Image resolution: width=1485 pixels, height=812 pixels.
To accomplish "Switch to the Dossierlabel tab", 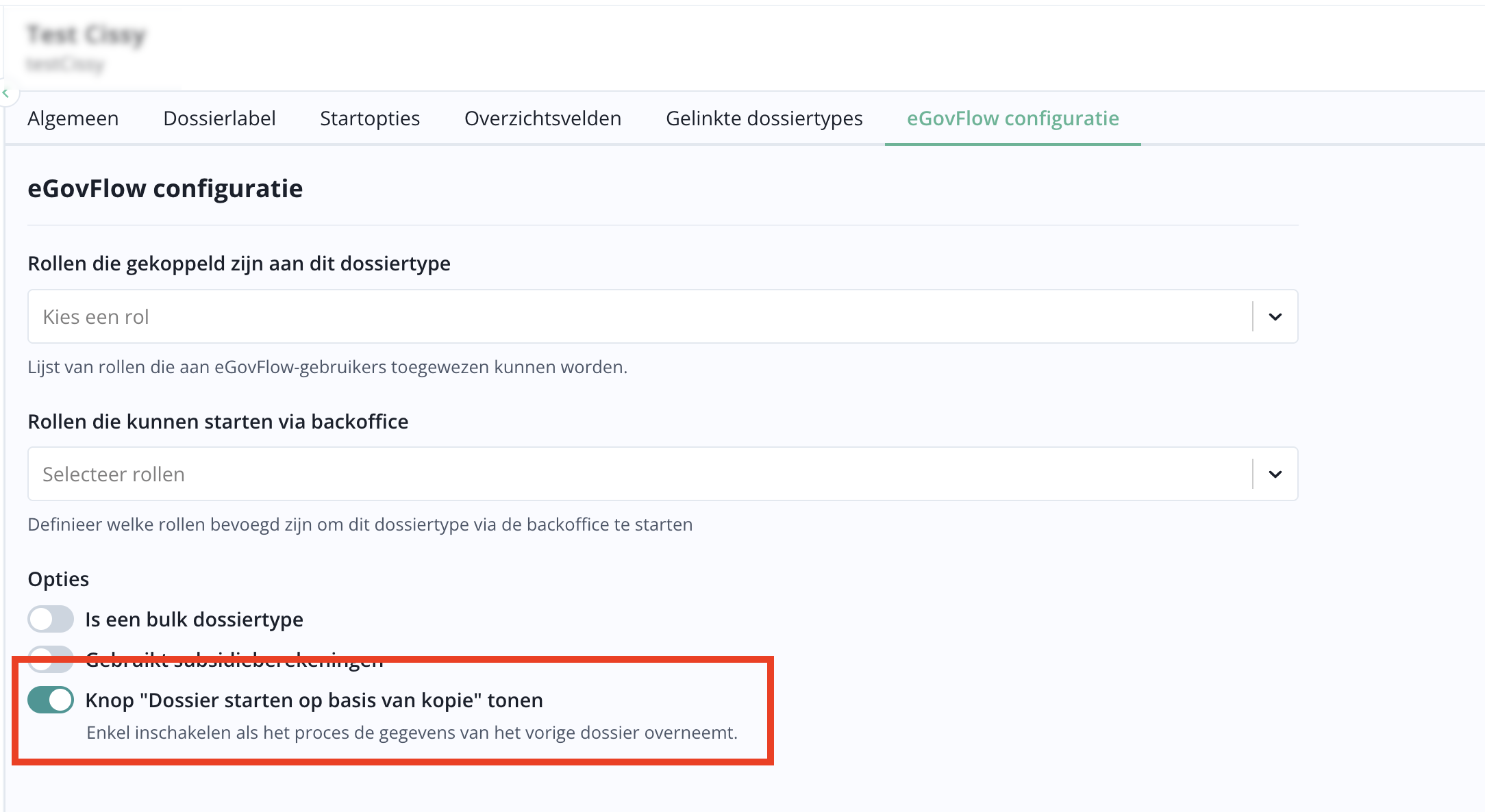I will [x=219, y=118].
